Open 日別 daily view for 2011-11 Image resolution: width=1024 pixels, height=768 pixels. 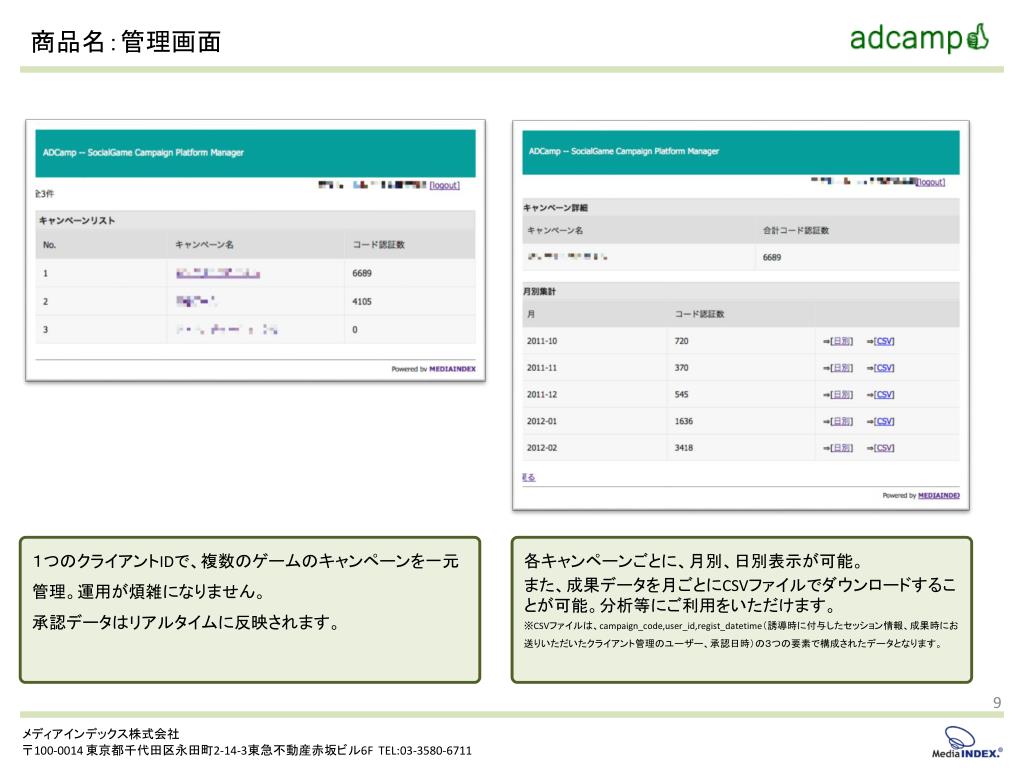pos(842,368)
